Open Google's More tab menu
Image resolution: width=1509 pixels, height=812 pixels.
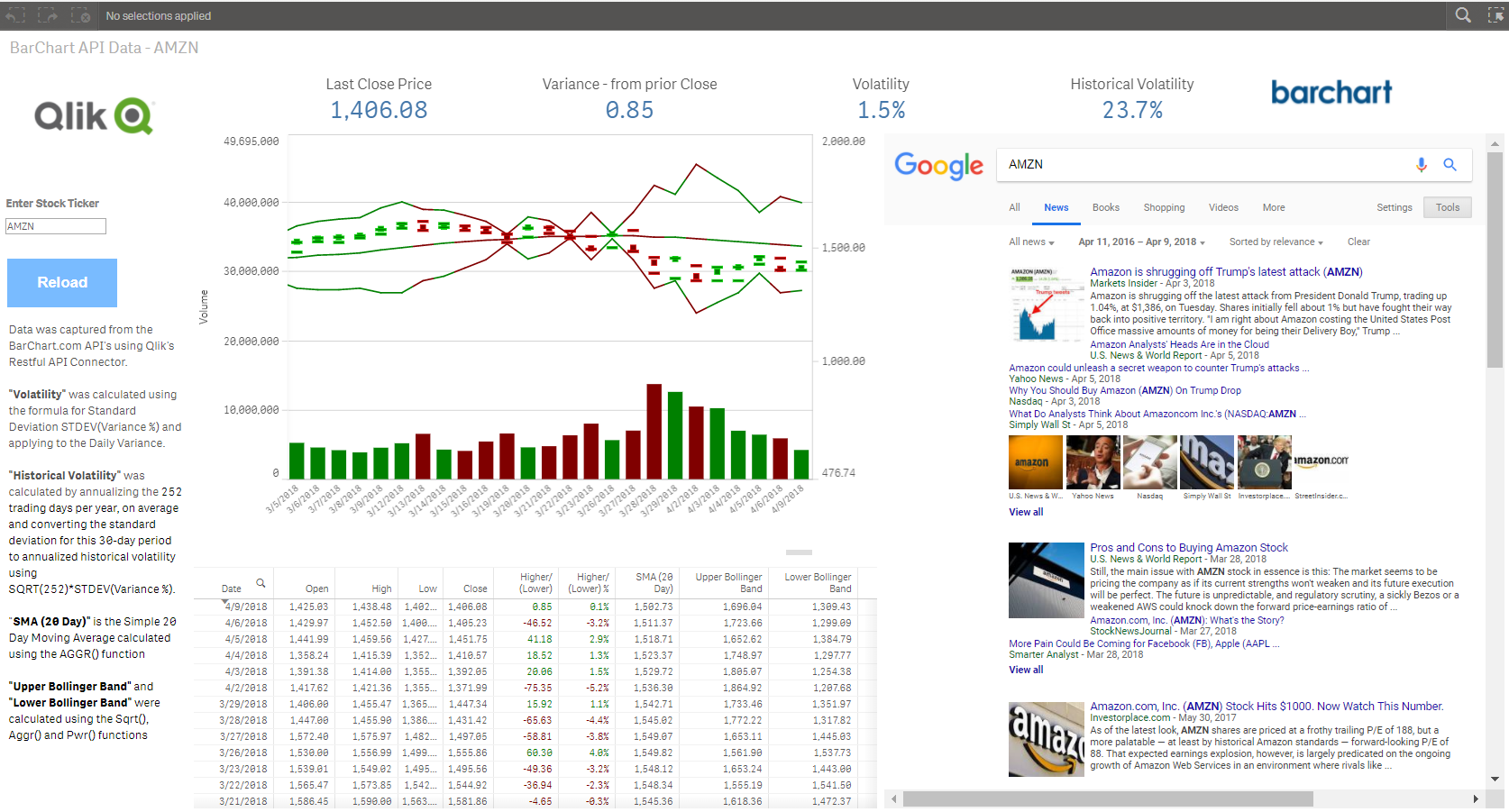click(x=1274, y=207)
